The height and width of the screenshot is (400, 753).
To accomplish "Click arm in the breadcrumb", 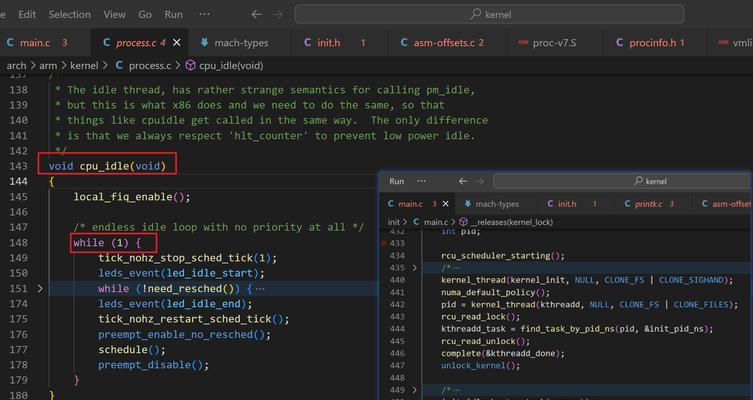I will click(48, 65).
